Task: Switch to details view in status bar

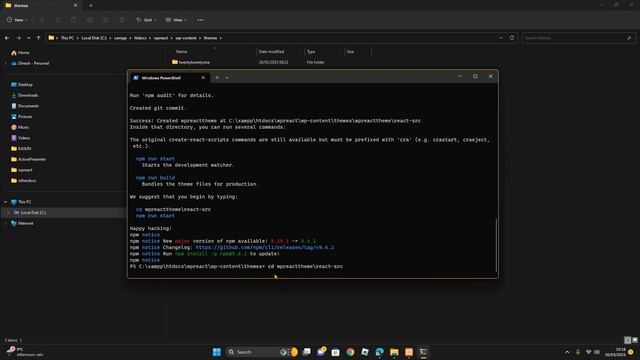Action: click(x=627, y=340)
